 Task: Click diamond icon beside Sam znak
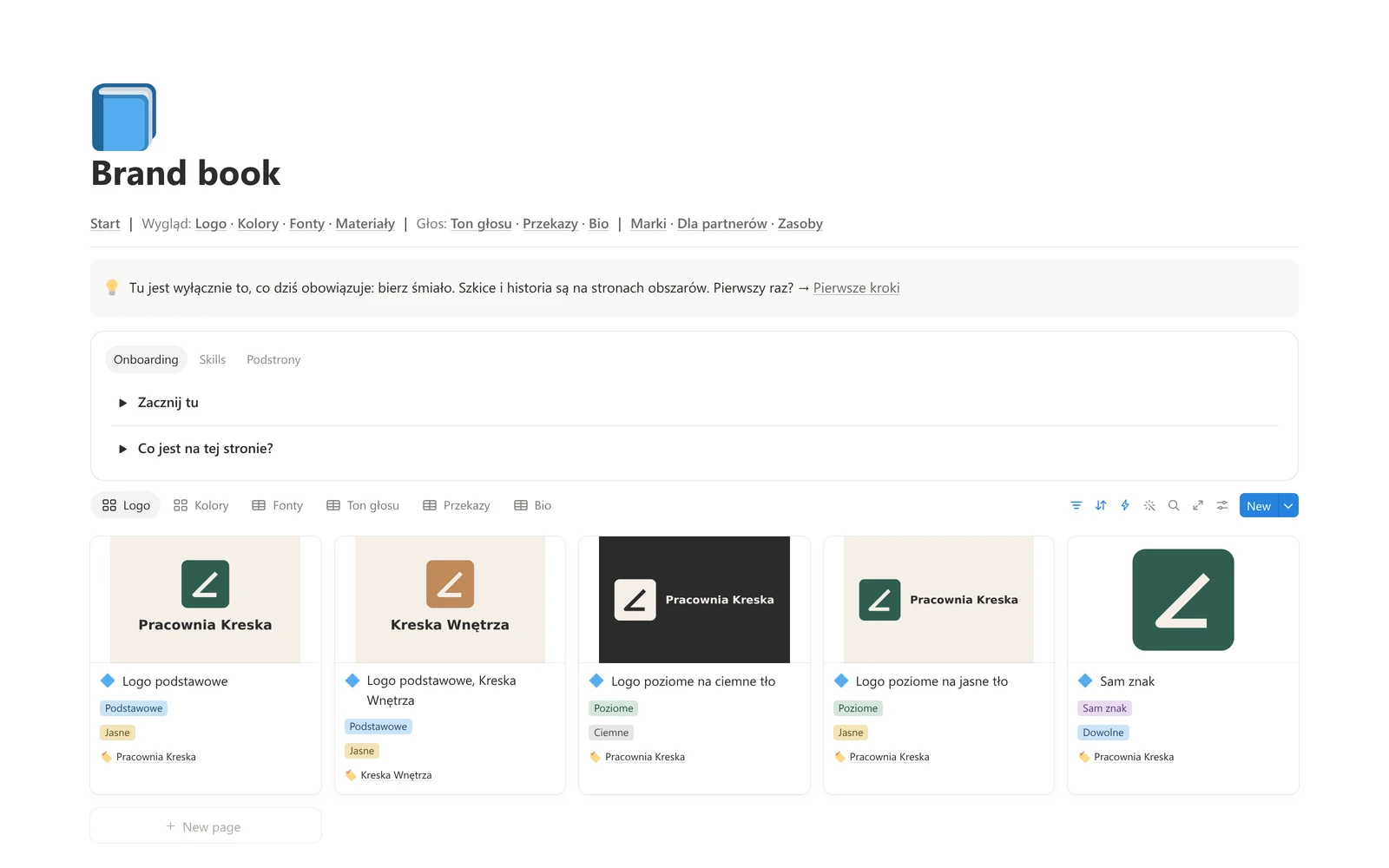pos(1085,681)
